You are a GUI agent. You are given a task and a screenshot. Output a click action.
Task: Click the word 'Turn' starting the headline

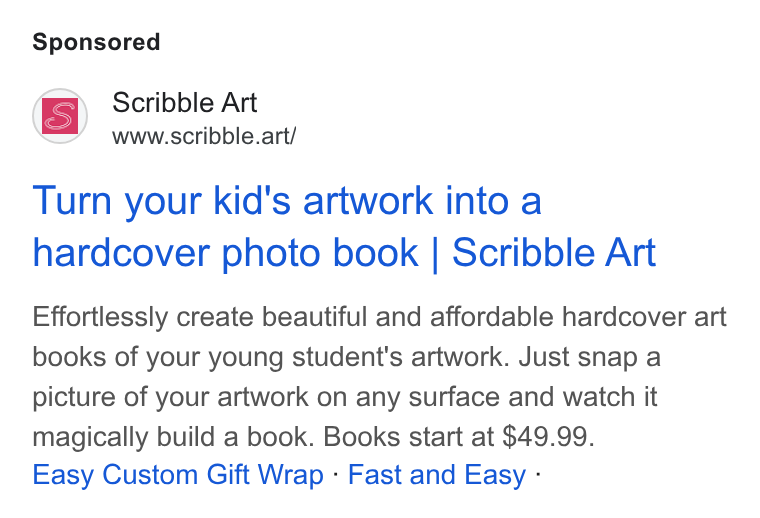coord(72,201)
